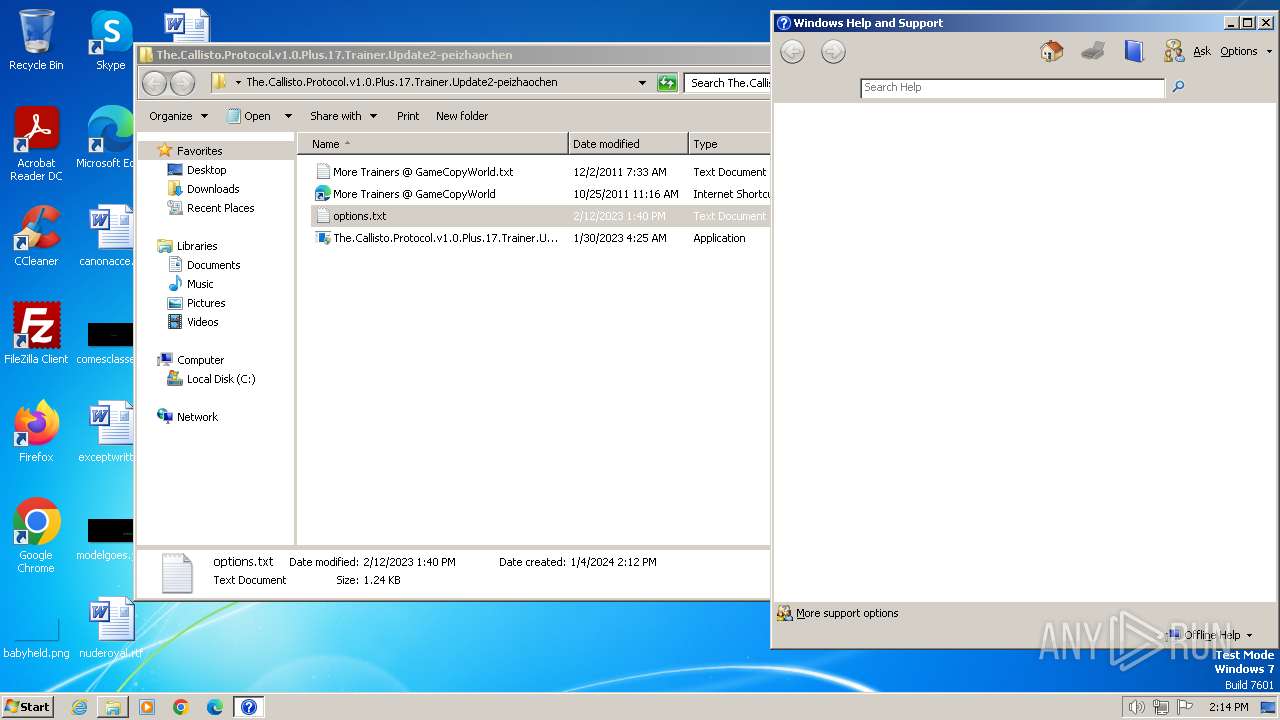
Task: Select Local Disk (C:) in navigation pane
Action: click(x=220, y=379)
